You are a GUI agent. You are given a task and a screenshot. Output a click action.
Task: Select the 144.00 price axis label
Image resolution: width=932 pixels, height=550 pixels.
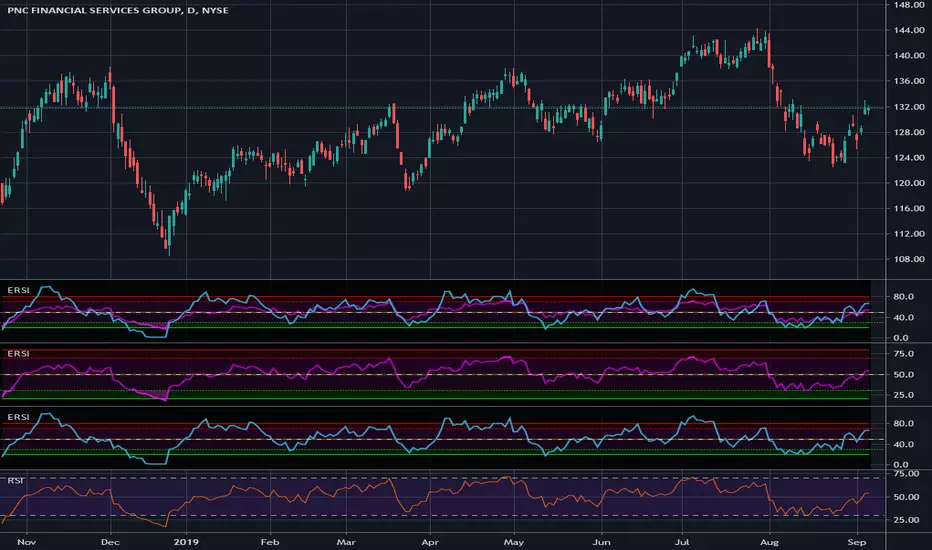[909, 30]
